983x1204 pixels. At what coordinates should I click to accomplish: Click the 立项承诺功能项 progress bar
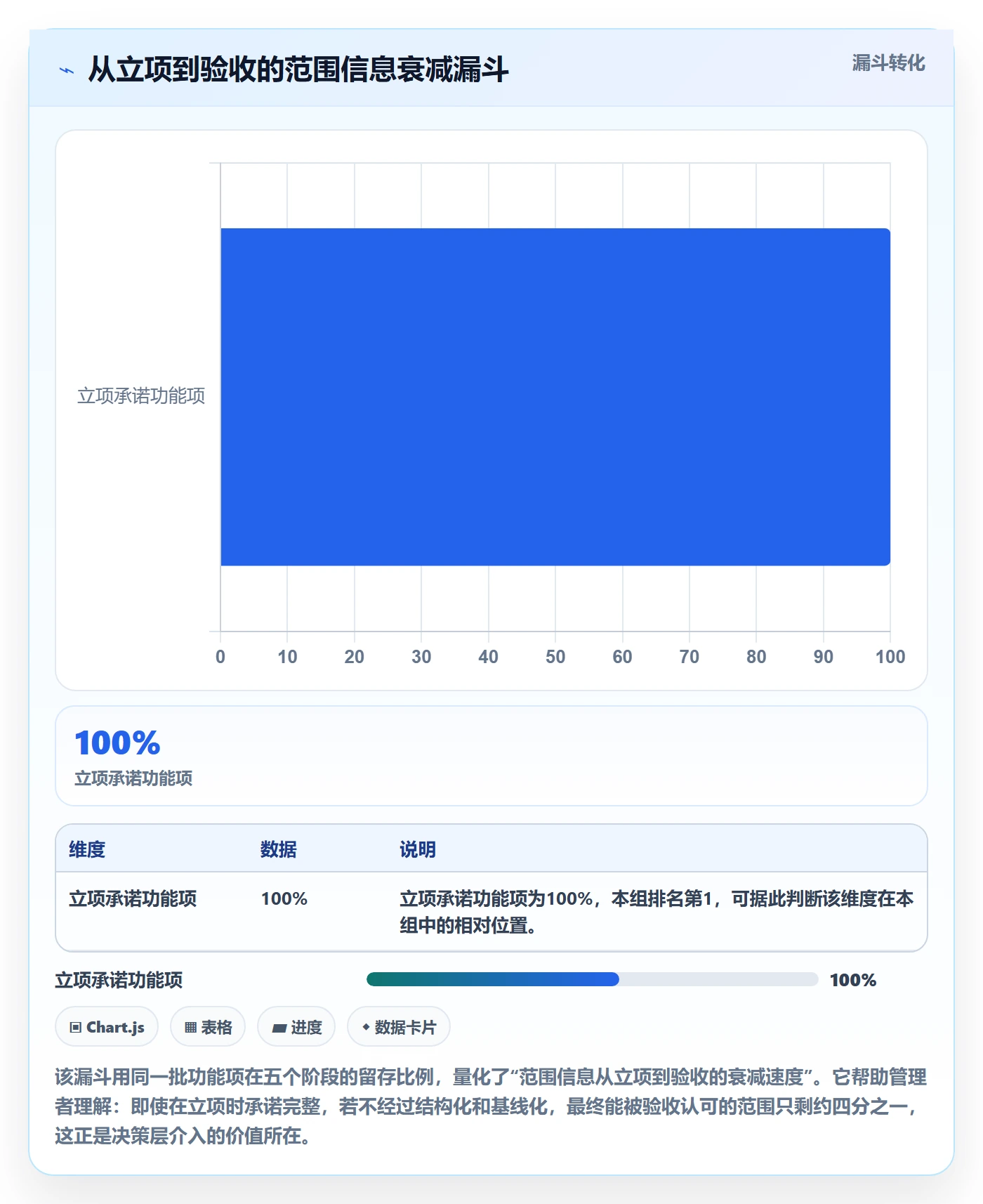pyautogui.click(x=592, y=979)
